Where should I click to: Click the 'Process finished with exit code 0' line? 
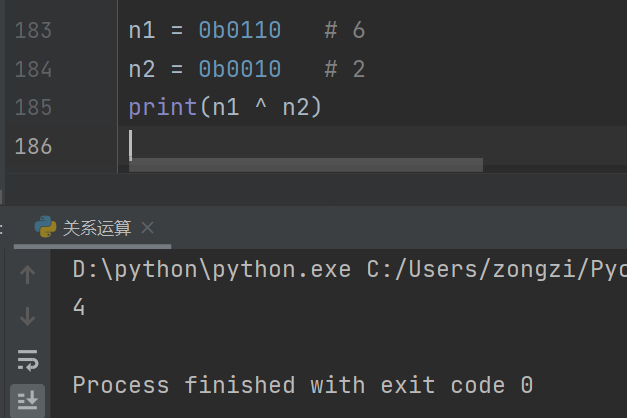pos(303,385)
